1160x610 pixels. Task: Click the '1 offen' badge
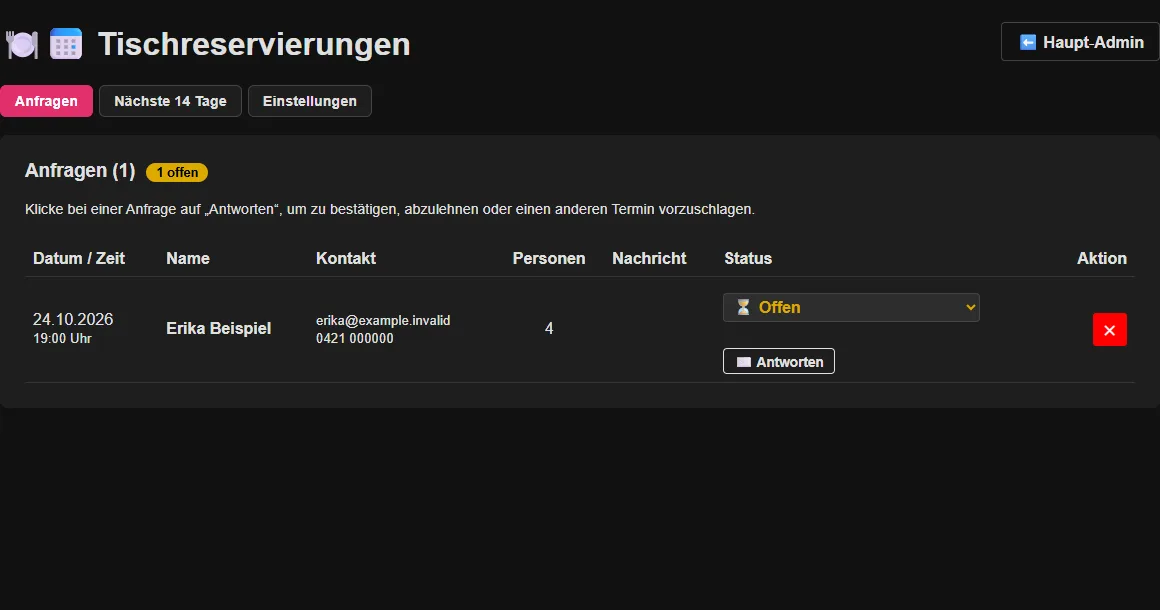(177, 172)
